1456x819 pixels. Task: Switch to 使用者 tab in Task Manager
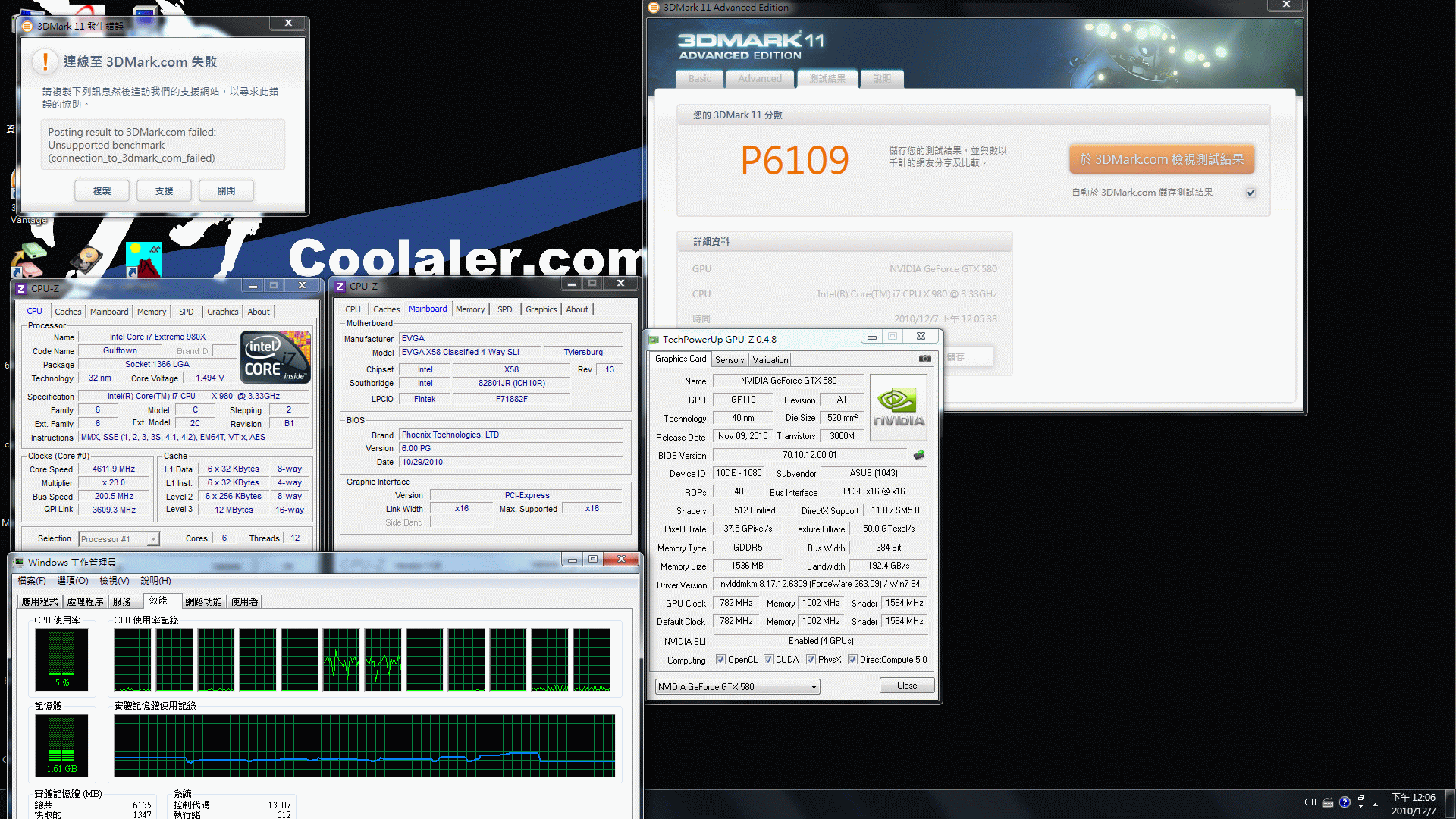[x=244, y=602]
